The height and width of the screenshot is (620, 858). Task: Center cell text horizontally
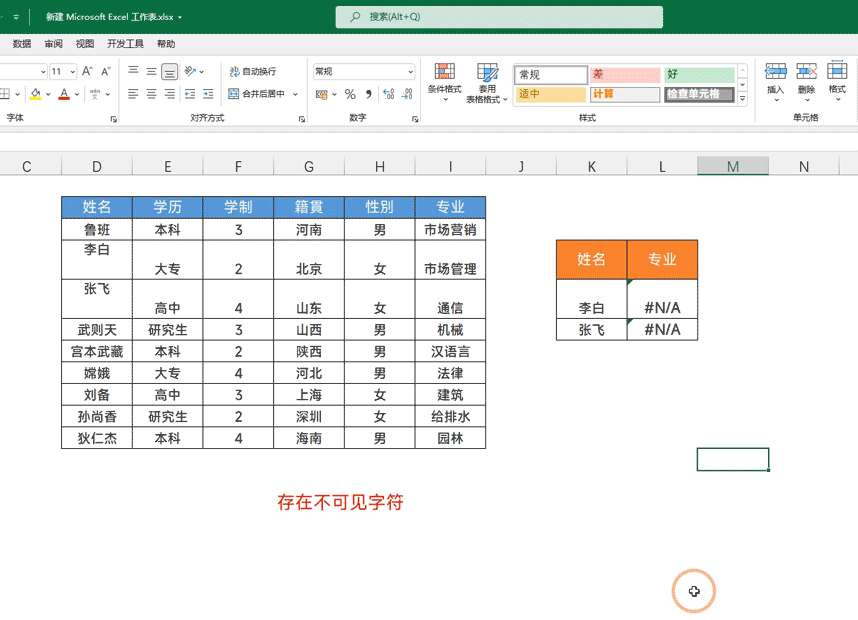(x=152, y=94)
